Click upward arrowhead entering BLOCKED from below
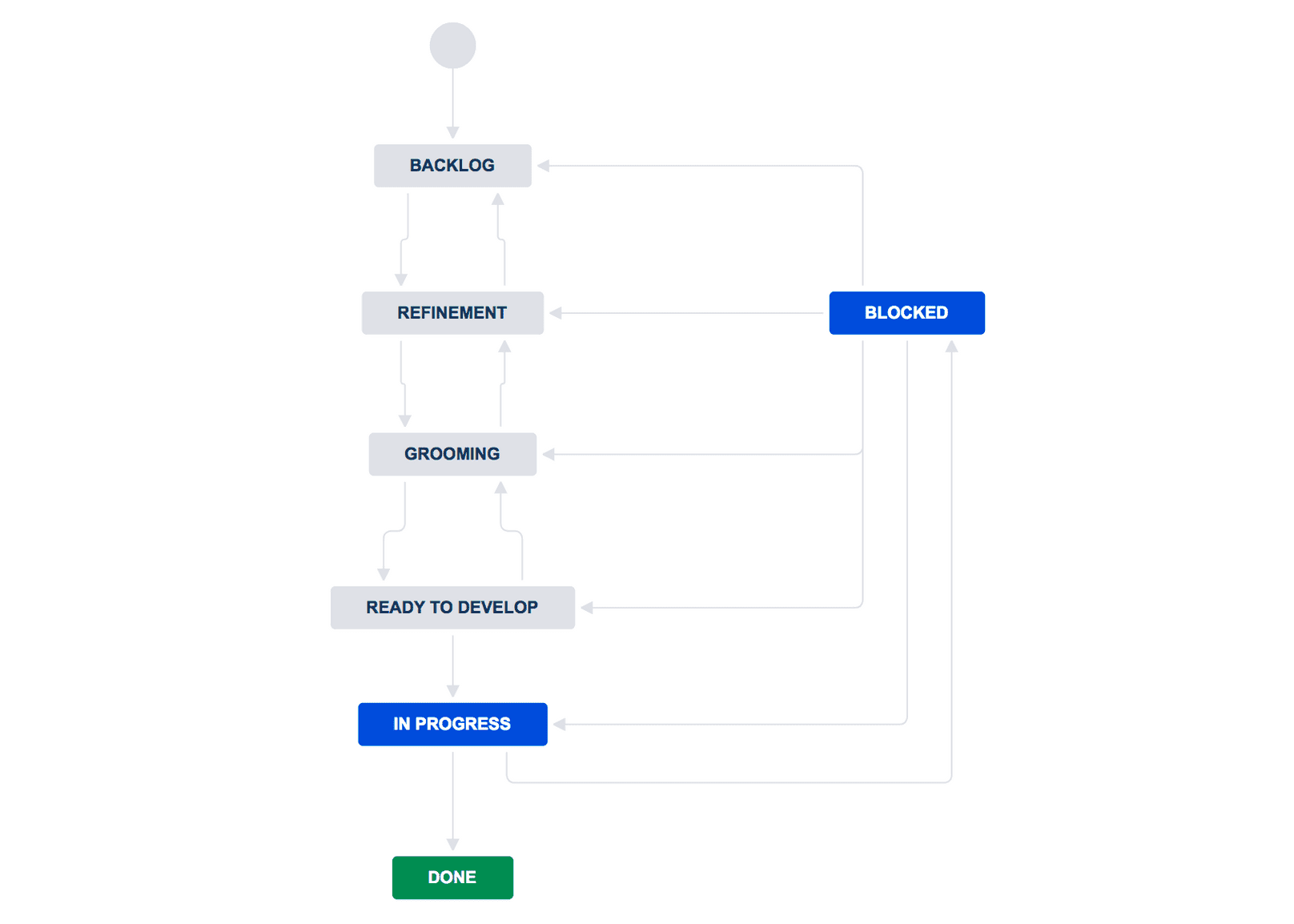Screen dimensions: 1294x924 pos(951,347)
